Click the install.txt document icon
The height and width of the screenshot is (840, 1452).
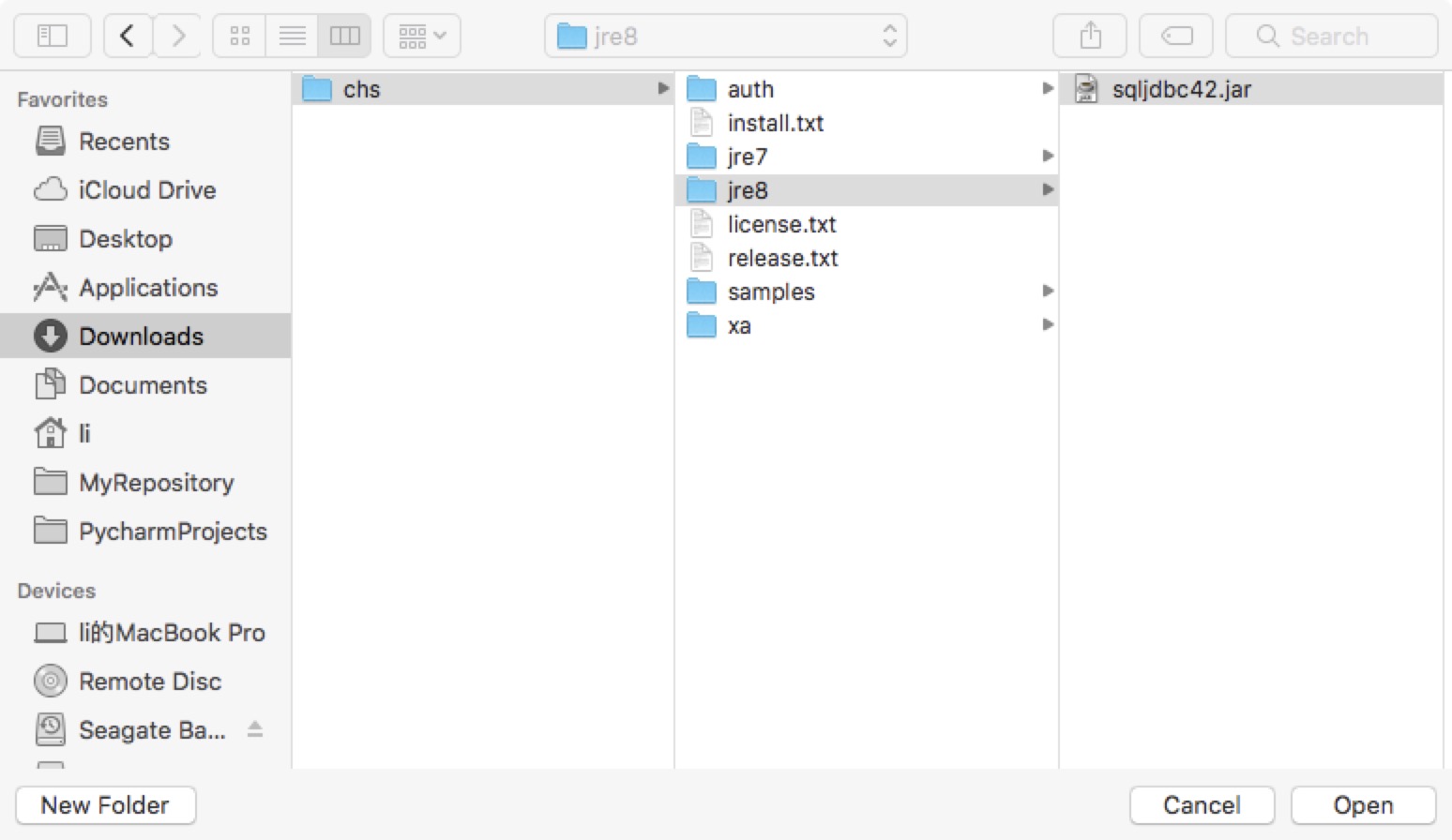tap(702, 123)
